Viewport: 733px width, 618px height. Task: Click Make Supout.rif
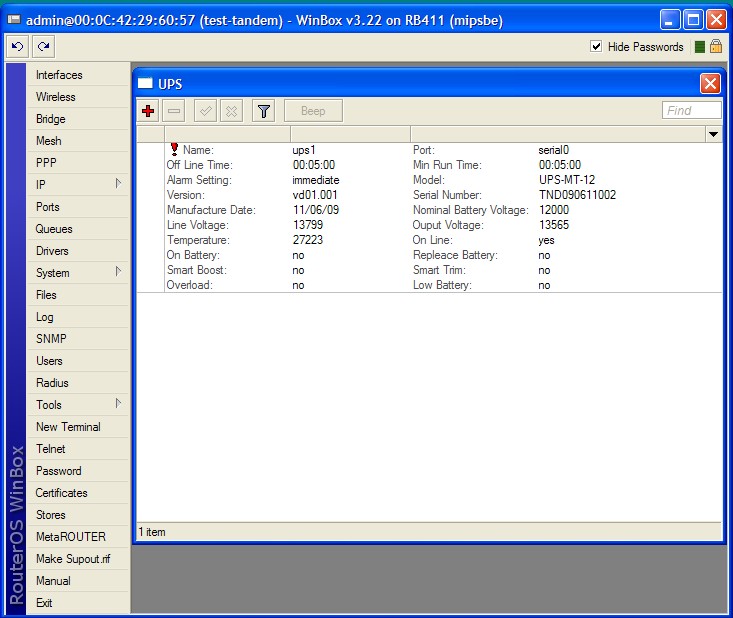[x=78, y=558]
